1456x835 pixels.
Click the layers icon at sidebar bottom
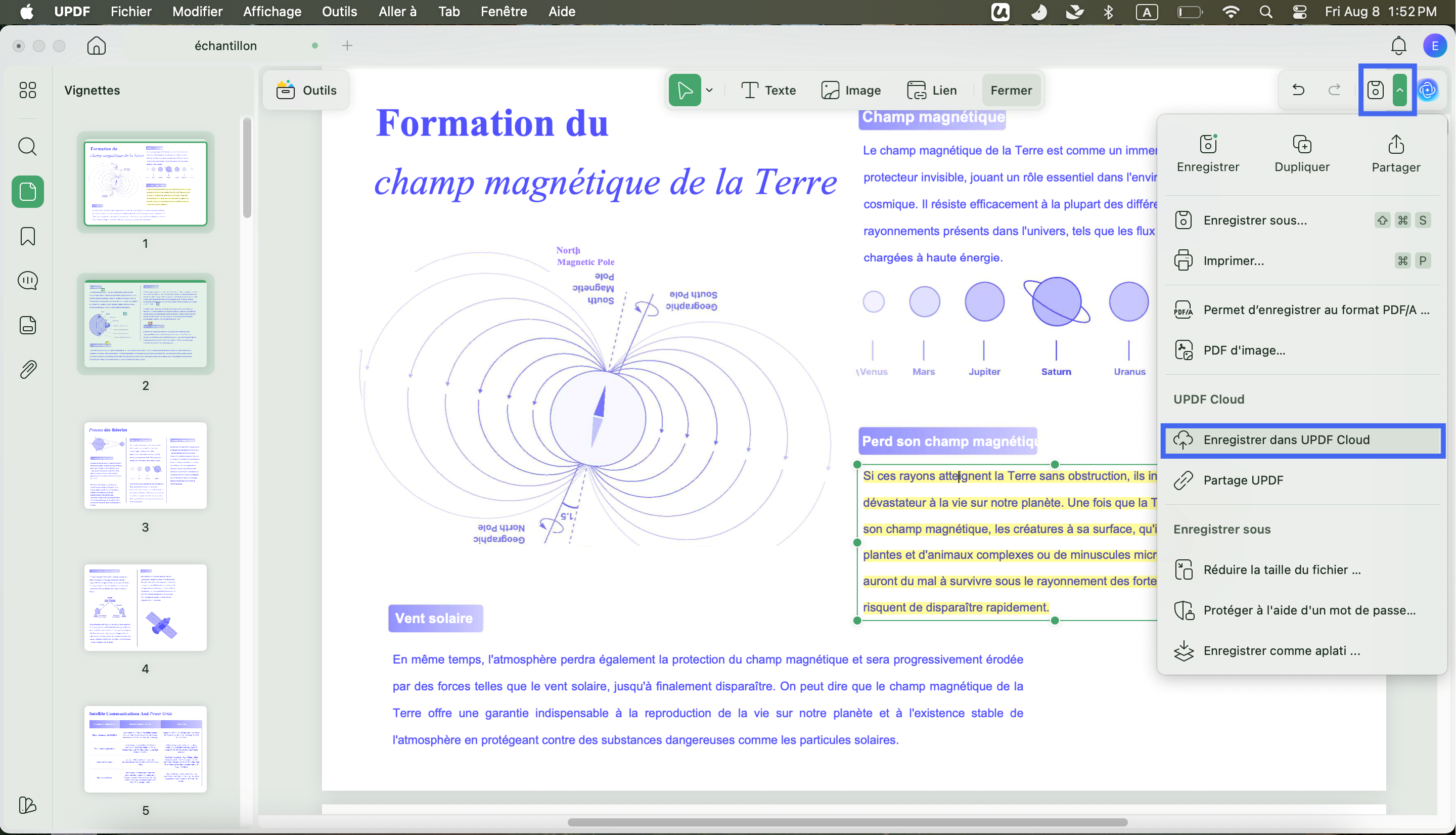click(x=27, y=805)
